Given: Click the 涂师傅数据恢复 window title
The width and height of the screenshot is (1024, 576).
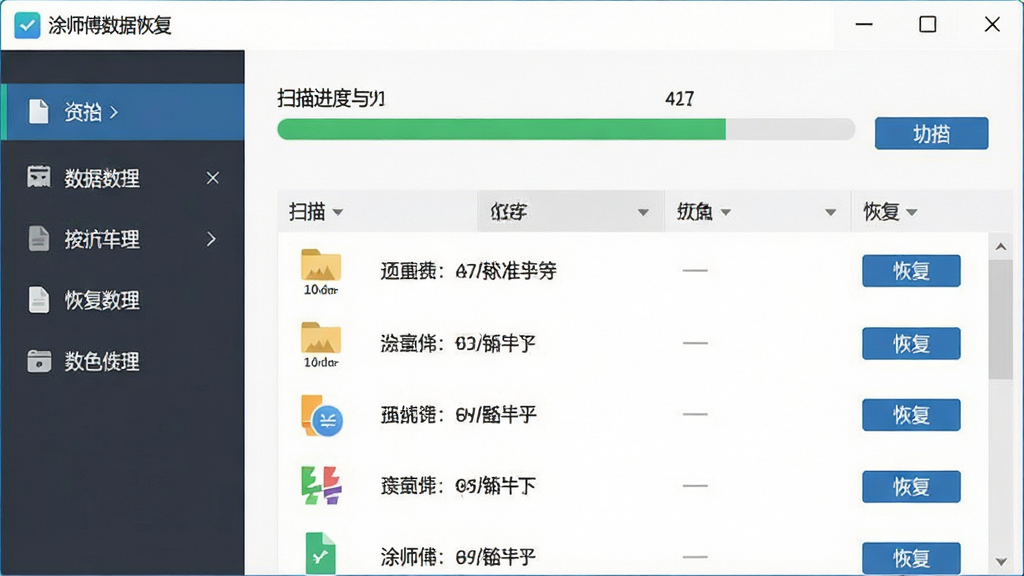Looking at the screenshot, I should pos(110,25).
